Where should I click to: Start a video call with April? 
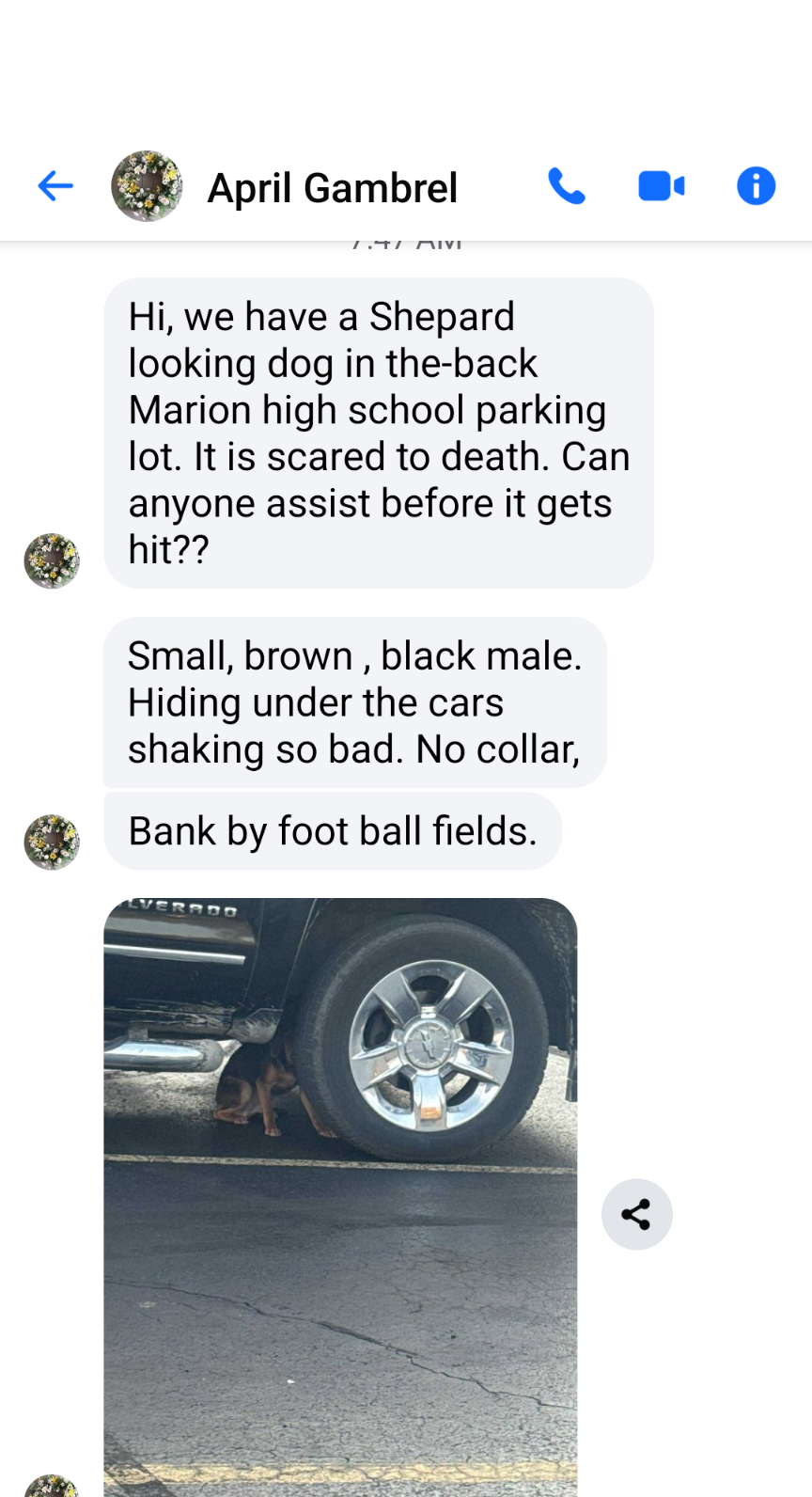click(662, 186)
